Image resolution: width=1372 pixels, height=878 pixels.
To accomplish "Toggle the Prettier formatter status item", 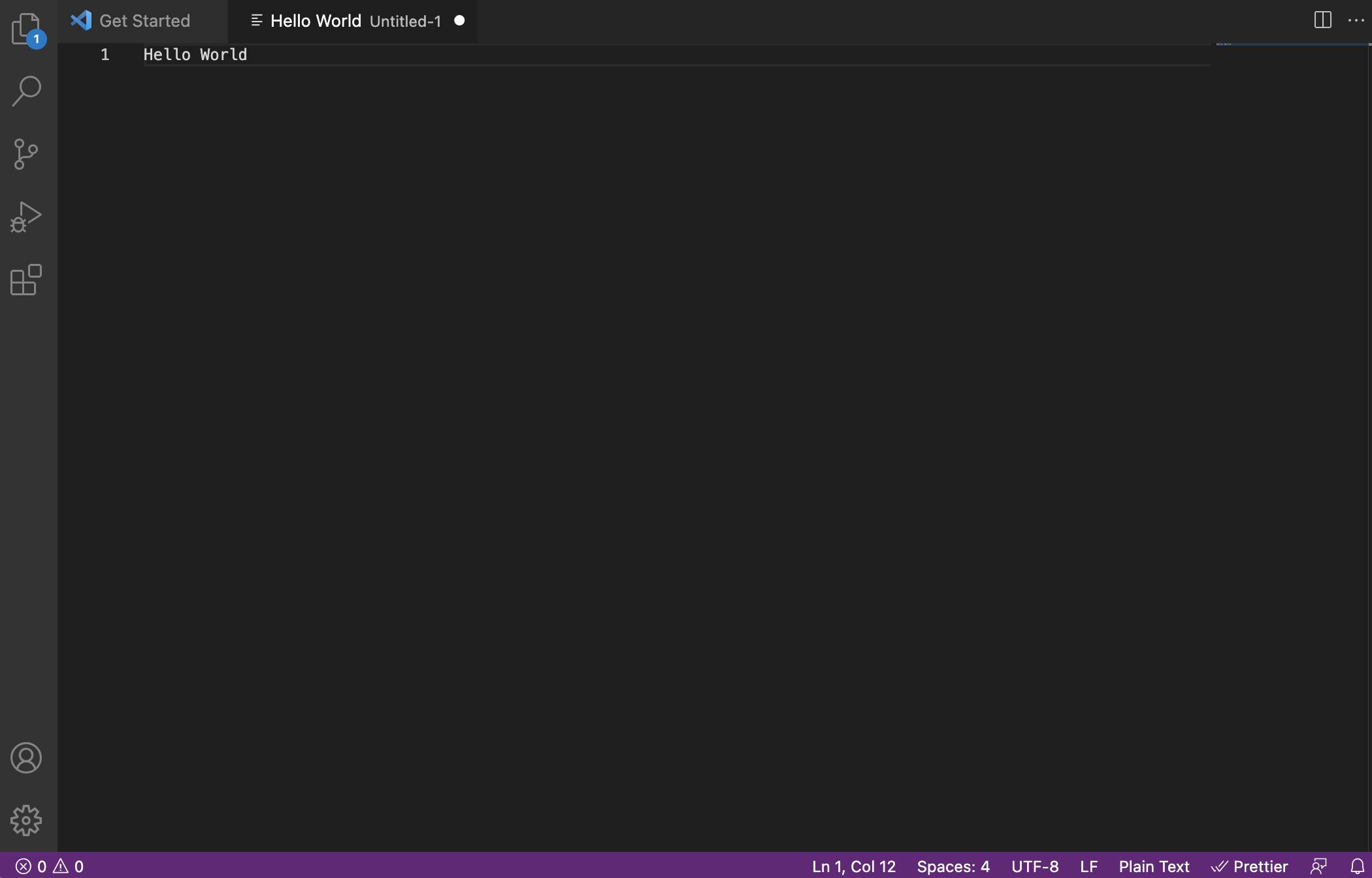I will 1250,865.
